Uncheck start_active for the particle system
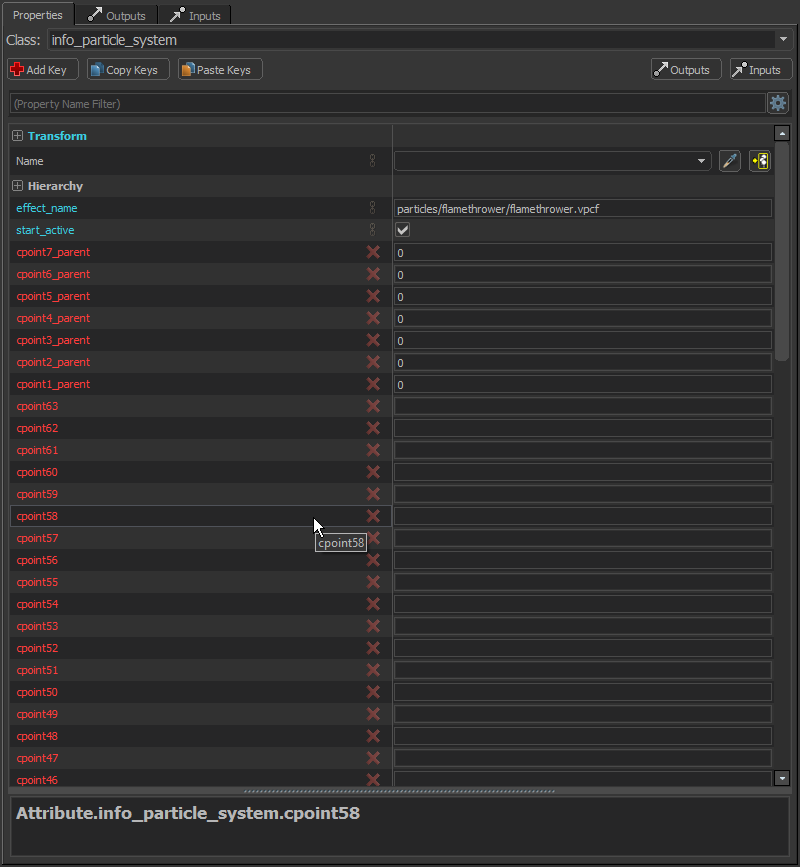 [402, 229]
